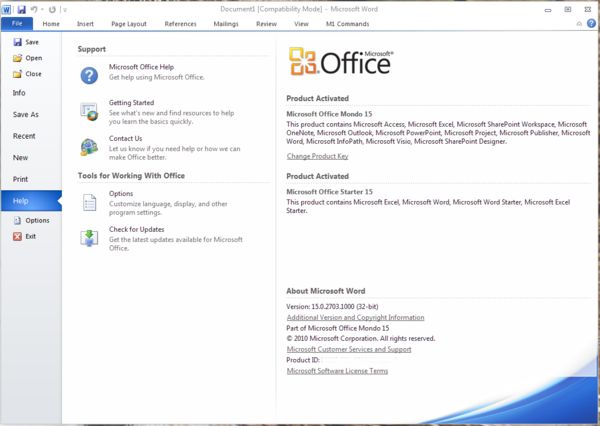Image resolution: width=600 pixels, height=426 pixels.
Task: Click the Check for Updates download icon
Action: click(x=89, y=238)
